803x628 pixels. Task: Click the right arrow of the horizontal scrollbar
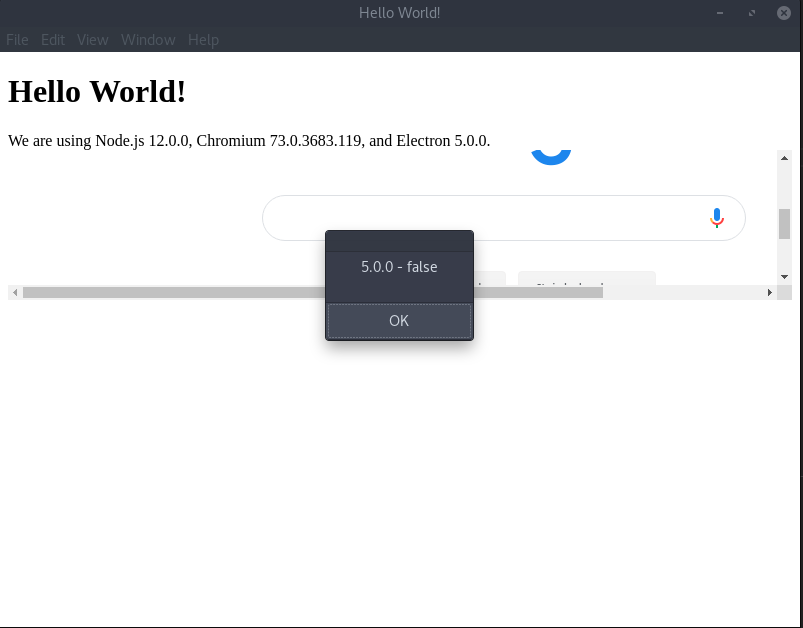click(769, 291)
